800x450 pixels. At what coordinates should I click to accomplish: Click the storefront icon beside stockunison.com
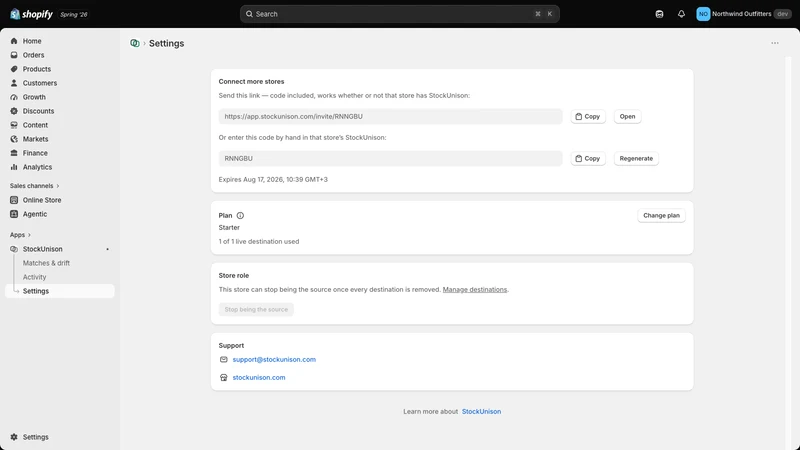coord(223,378)
